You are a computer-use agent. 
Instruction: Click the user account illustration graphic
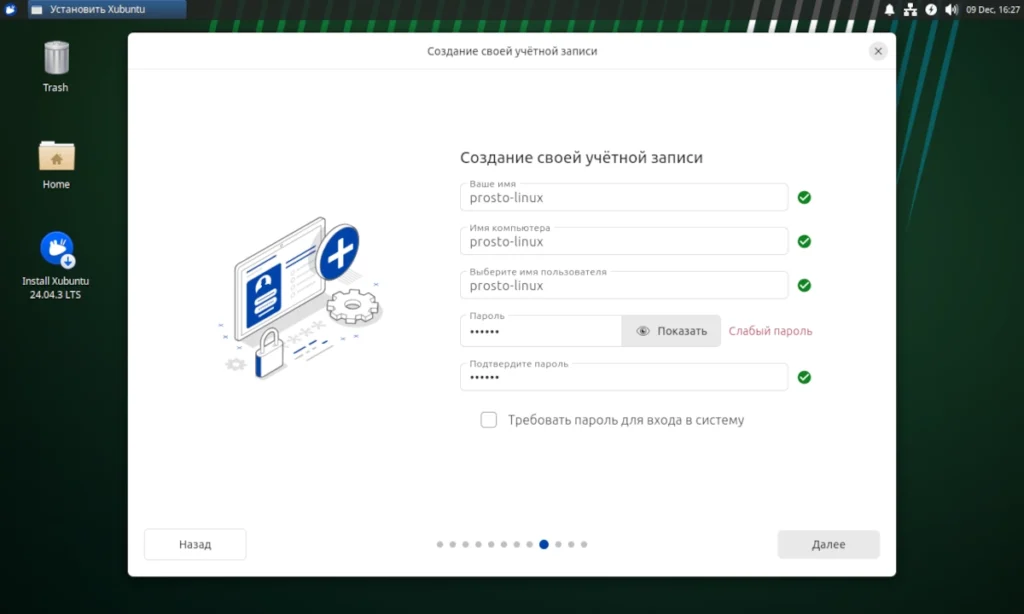[x=300, y=298]
